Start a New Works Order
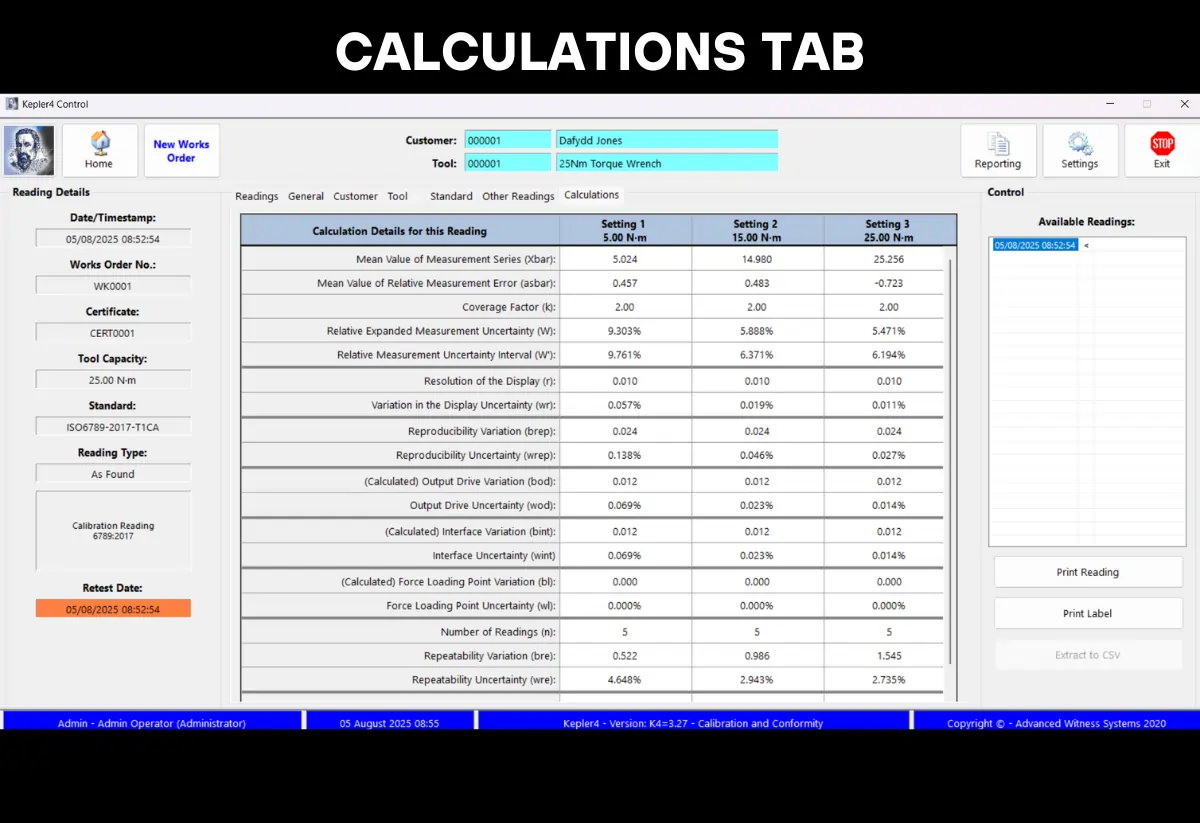 (181, 150)
